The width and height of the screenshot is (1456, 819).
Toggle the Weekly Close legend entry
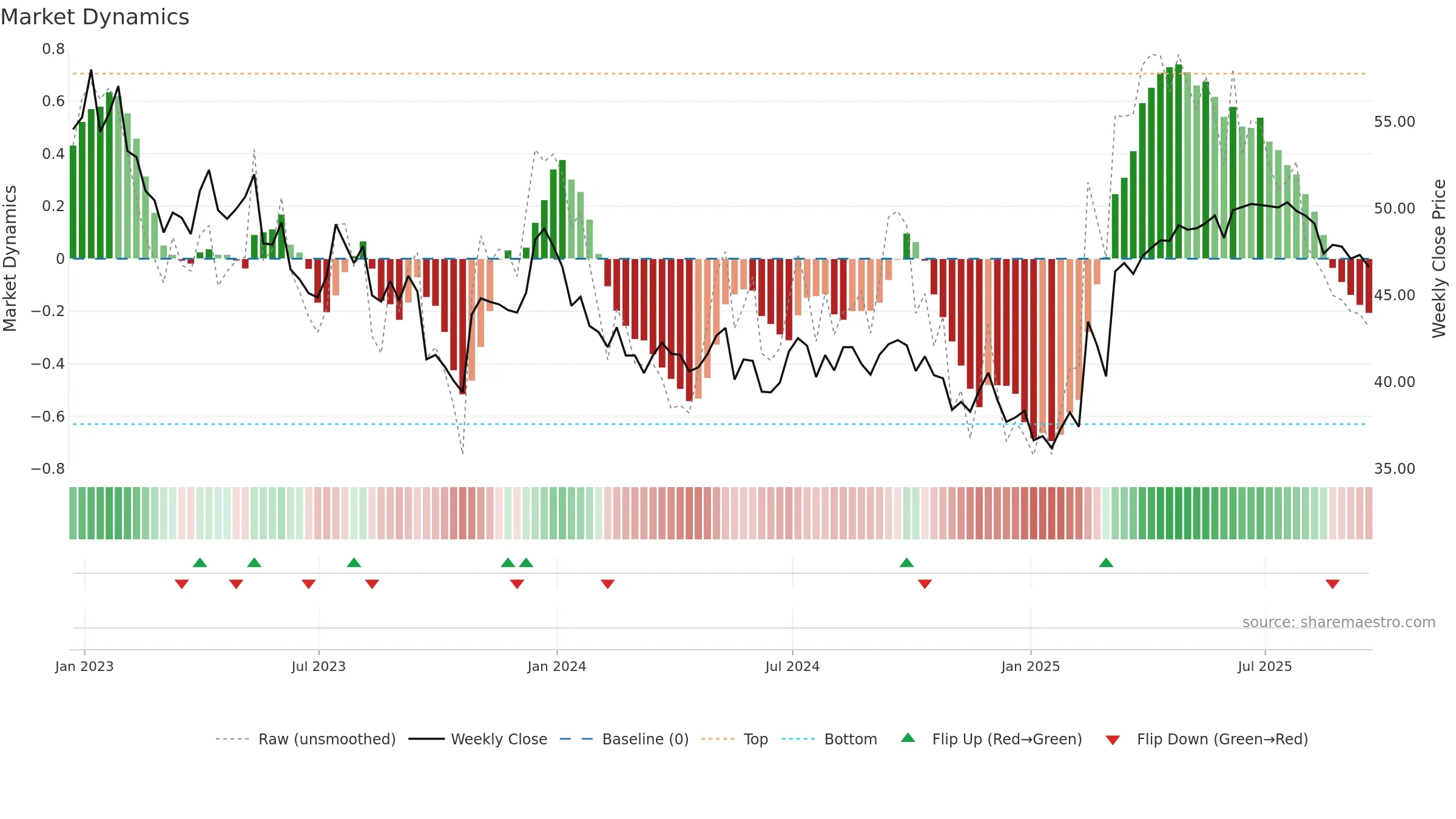pos(478,739)
